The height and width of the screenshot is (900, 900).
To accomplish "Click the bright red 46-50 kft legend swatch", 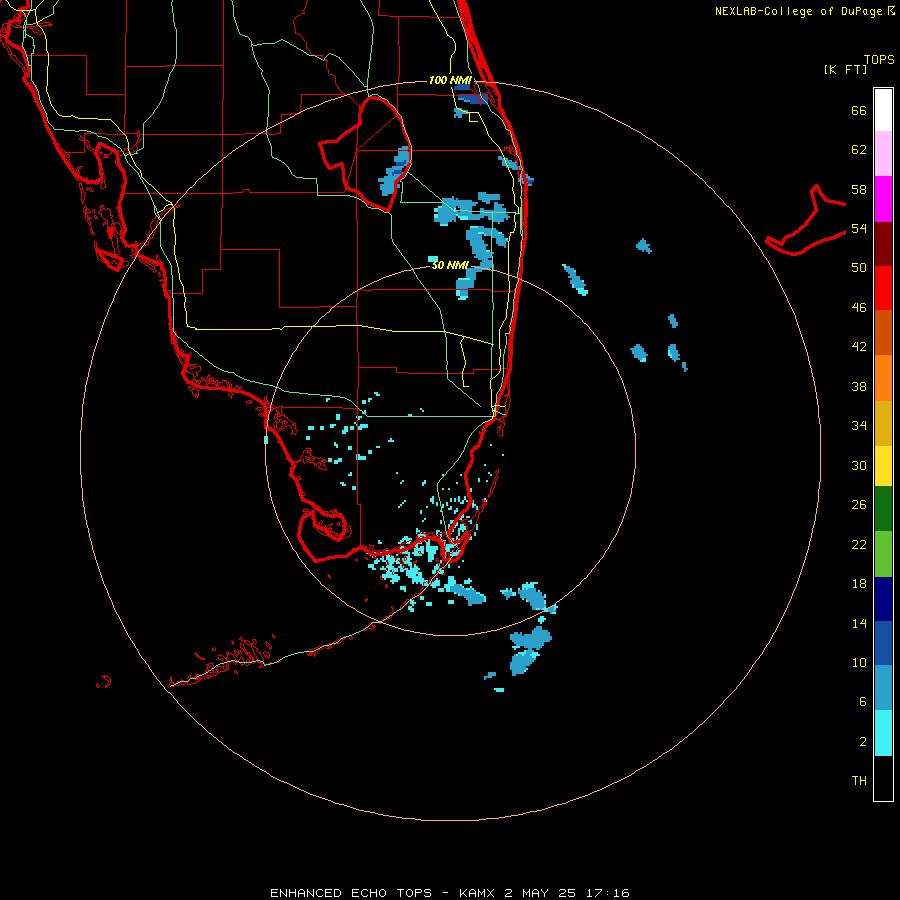I will [883, 288].
